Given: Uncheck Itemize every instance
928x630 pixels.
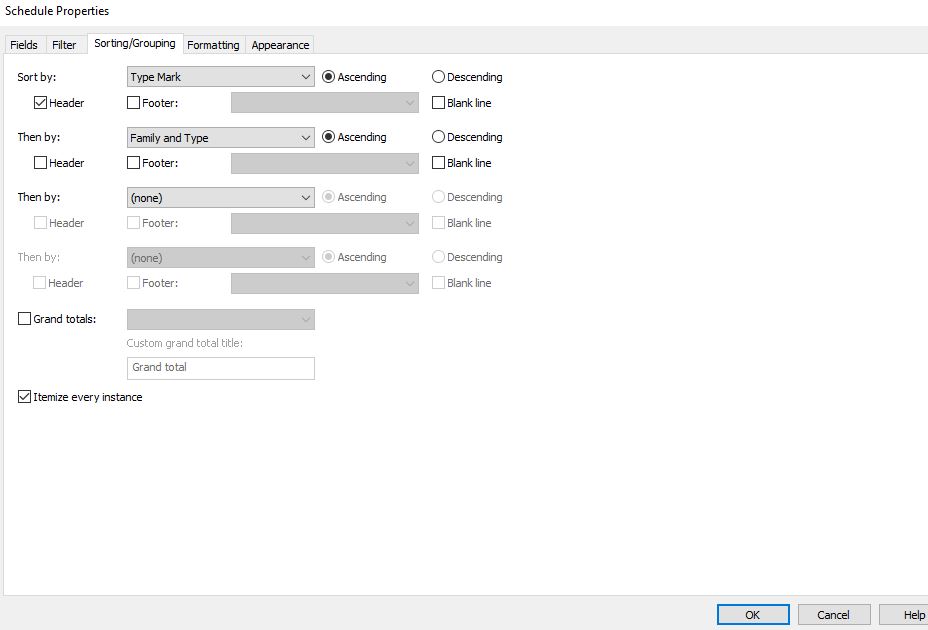Looking at the screenshot, I should [x=24, y=397].
